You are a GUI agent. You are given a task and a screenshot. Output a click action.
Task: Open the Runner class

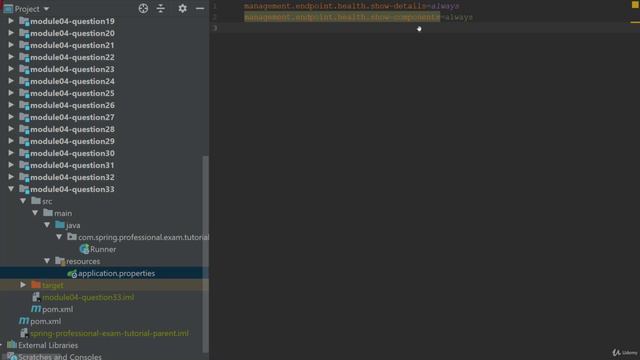[x=103, y=249]
